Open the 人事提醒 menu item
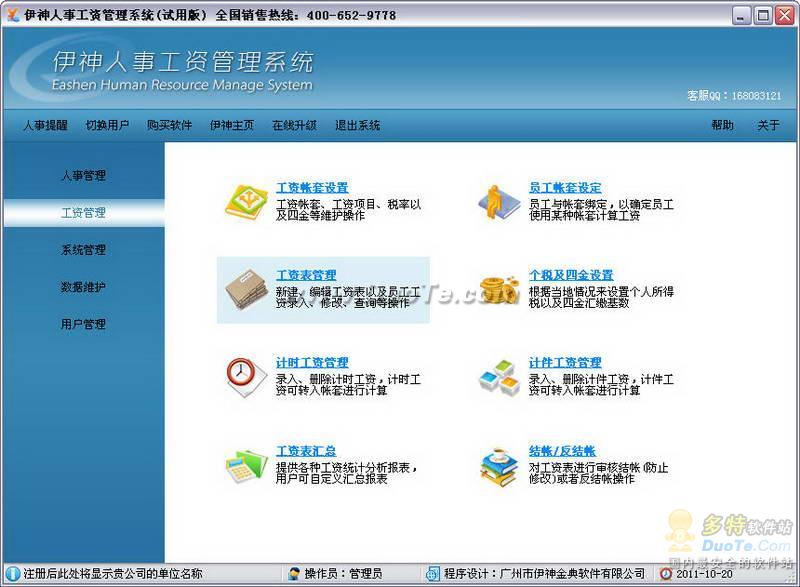The image size is (800, 587). coord(45,126)
